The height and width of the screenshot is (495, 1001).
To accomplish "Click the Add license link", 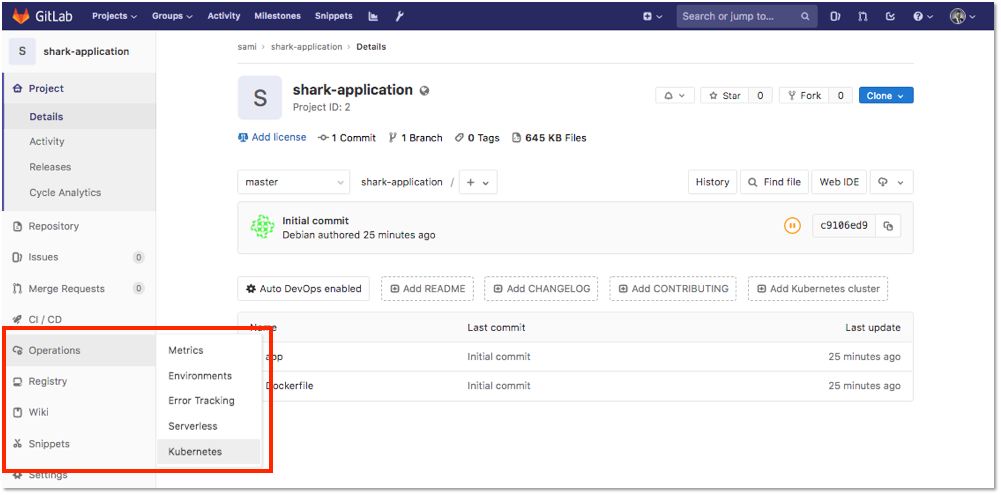I will pyautogui.click(x=272, y=137).
